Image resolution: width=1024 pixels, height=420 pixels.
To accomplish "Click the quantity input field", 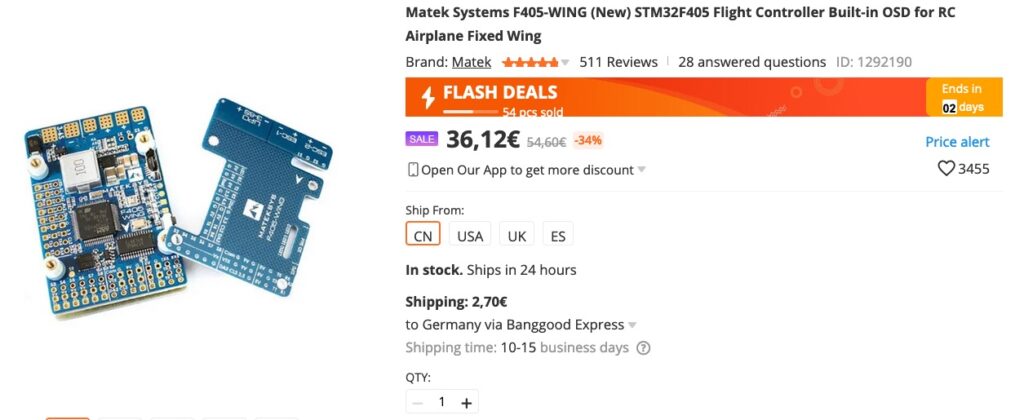I will pyautogui.click(x=442, y=402).
